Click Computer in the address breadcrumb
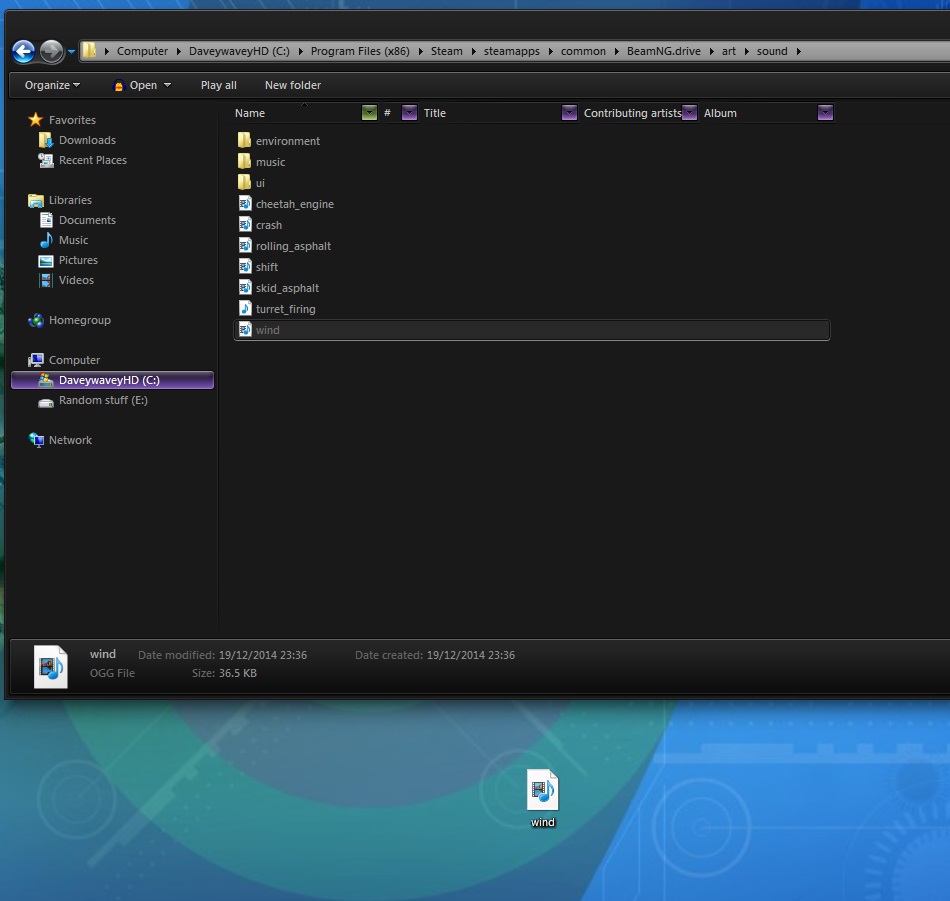This screenshot has height=901, width=950. [142, 51]
